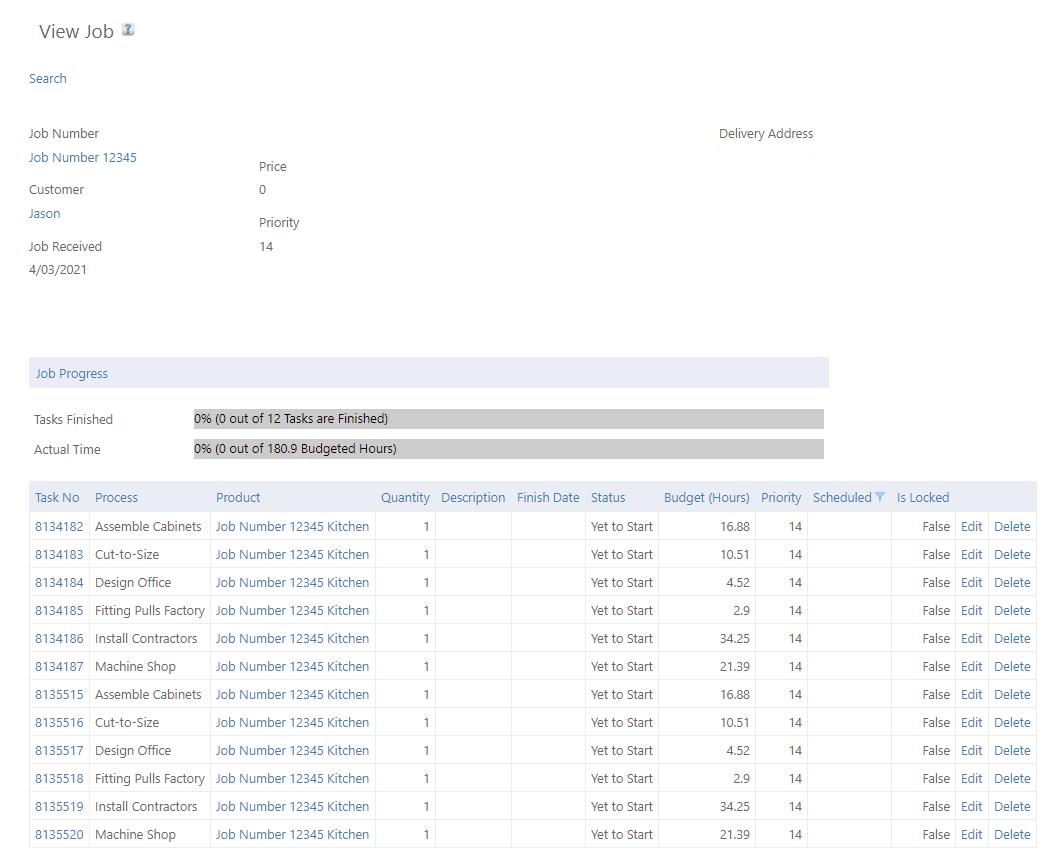Open the product link for task 8134186
Screen dimensions: 1050x860
[292, 638]
